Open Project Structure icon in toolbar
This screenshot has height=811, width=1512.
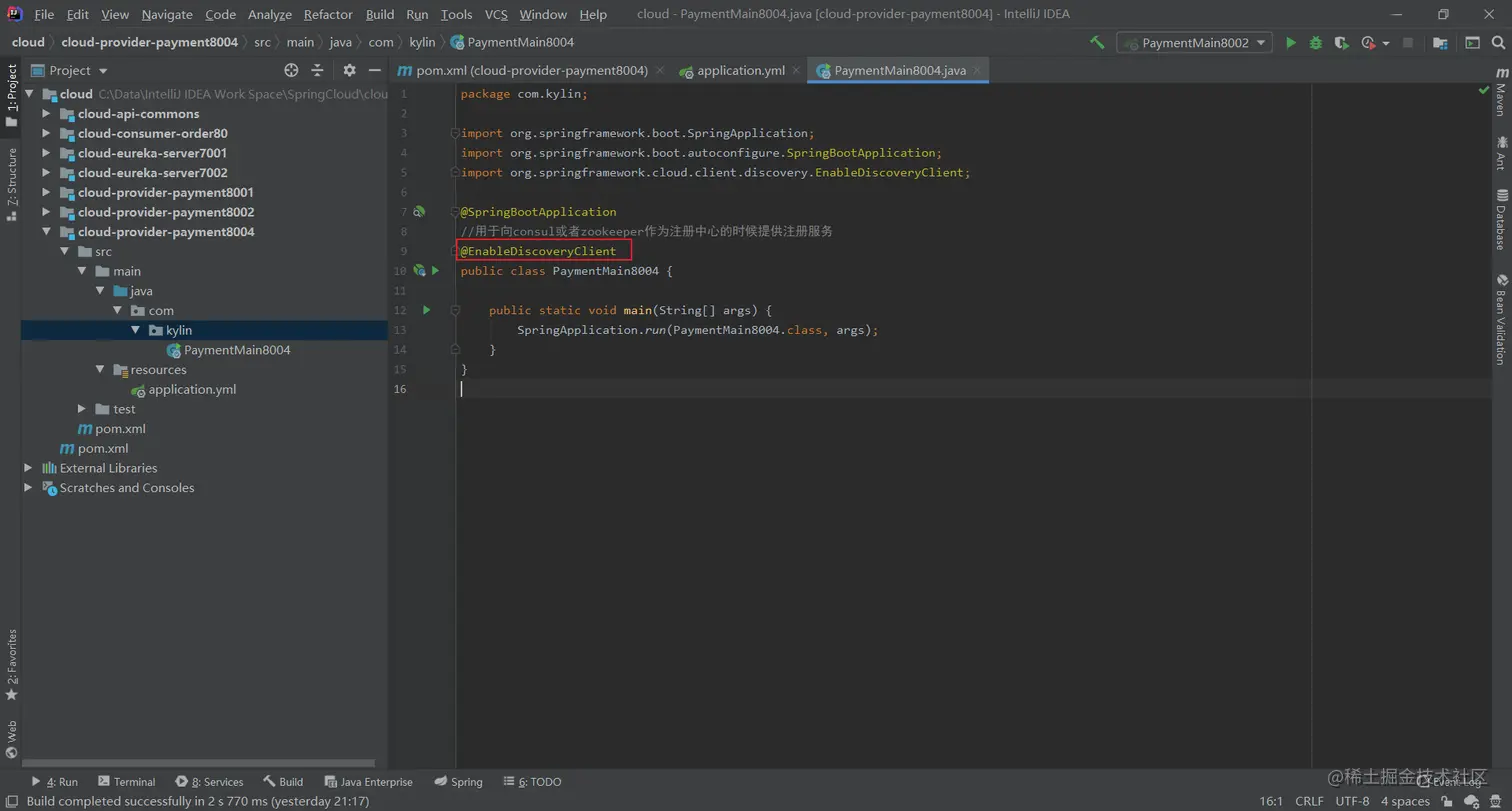point(1440,43)
